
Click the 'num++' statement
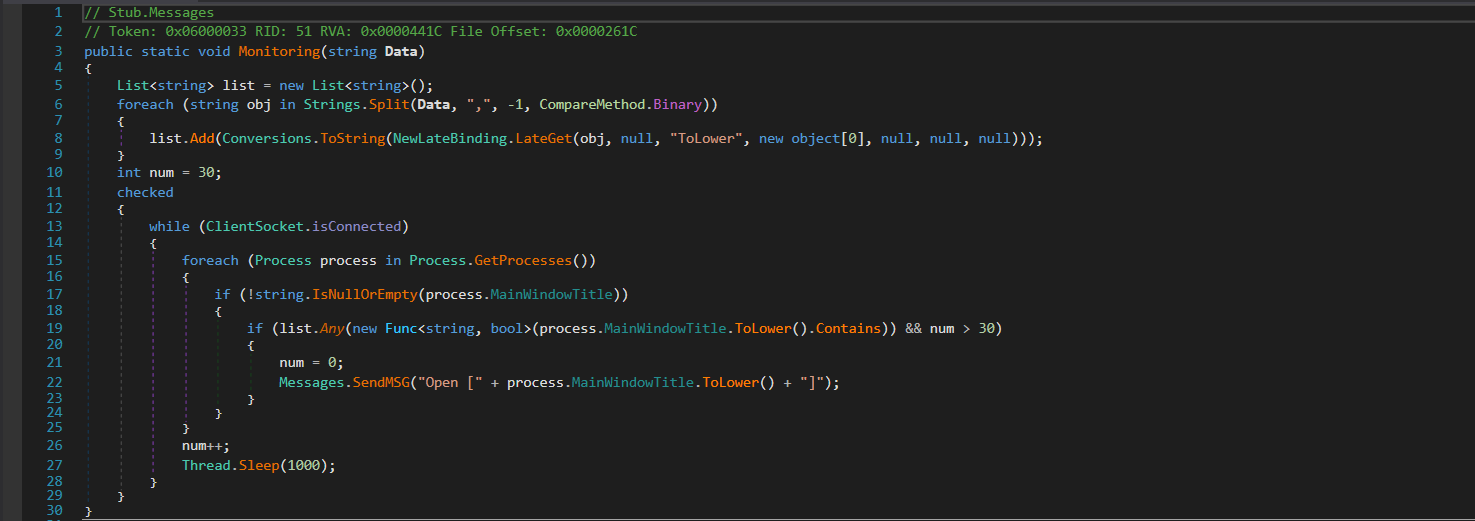coord(206,446)
